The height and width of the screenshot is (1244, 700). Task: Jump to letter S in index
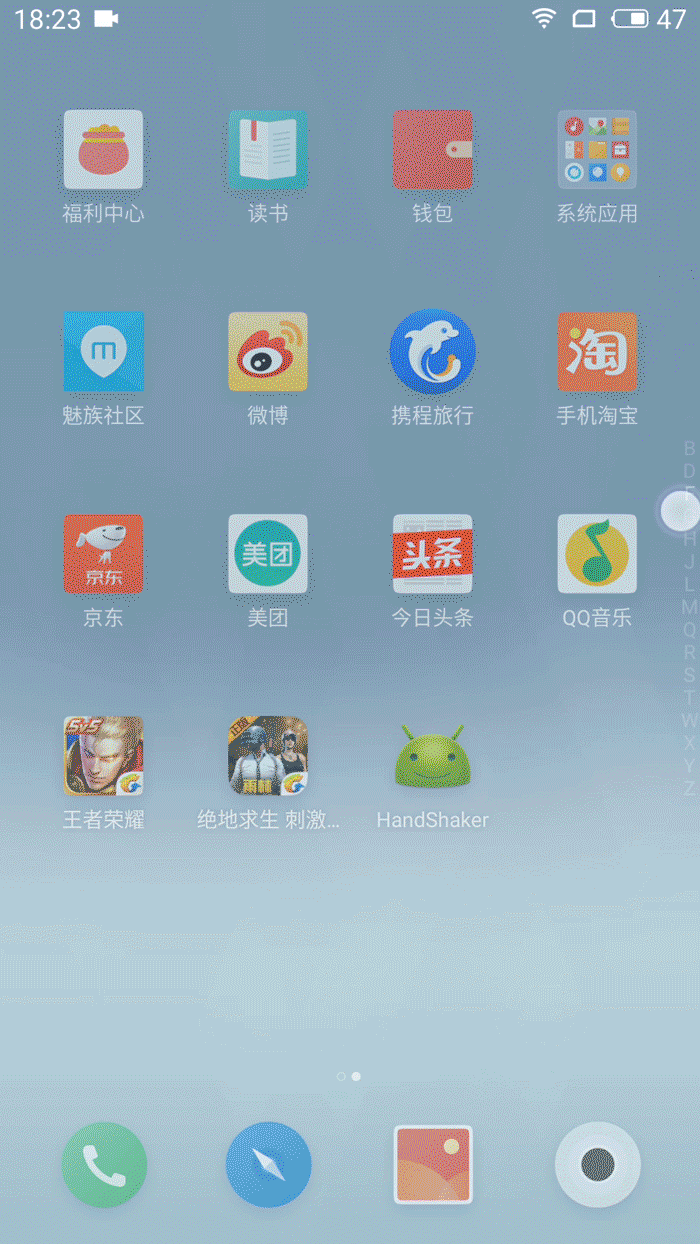point(689,675)
